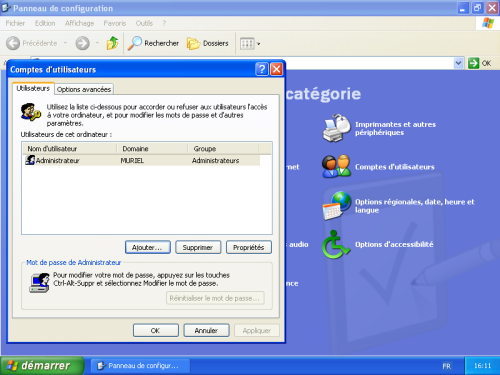The height and width of the screenshot is (375, 500).
Task: Click Réinitialiser le mot de passe button
Action: pyautogui.click(x=215, y=298)
